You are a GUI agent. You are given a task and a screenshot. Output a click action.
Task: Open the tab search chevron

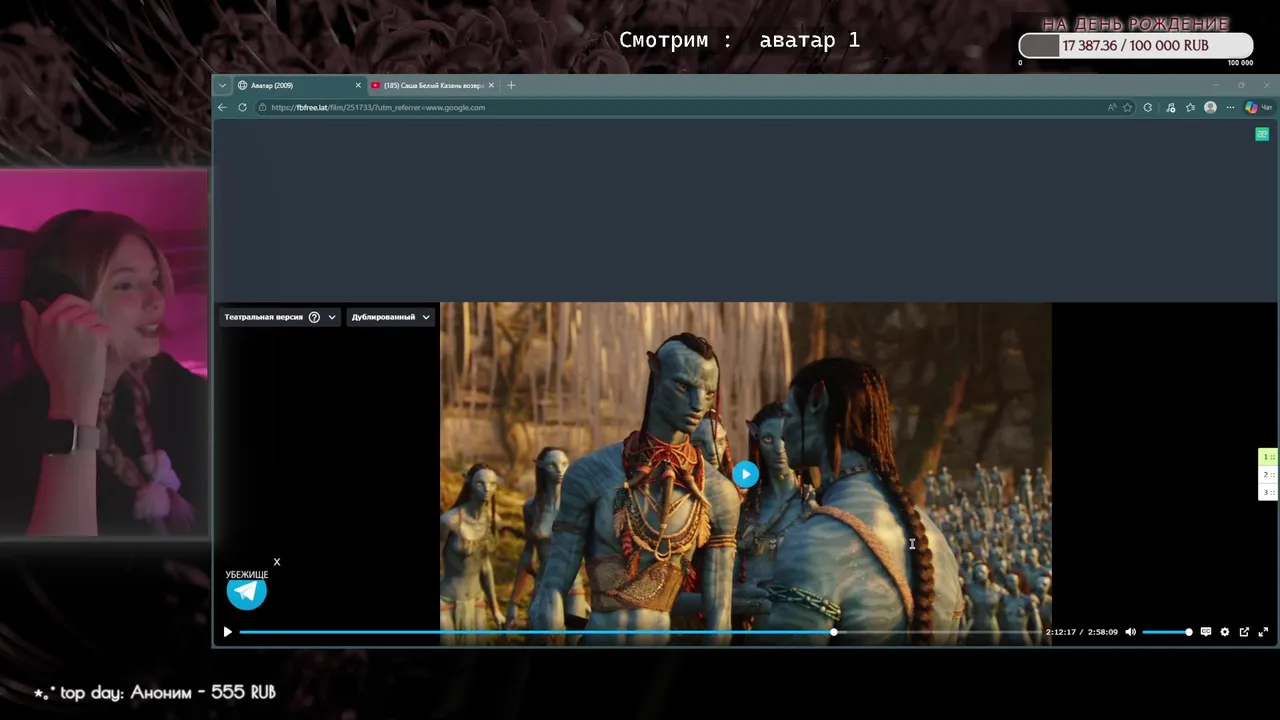pyautogui.click(x=222, y=85)
